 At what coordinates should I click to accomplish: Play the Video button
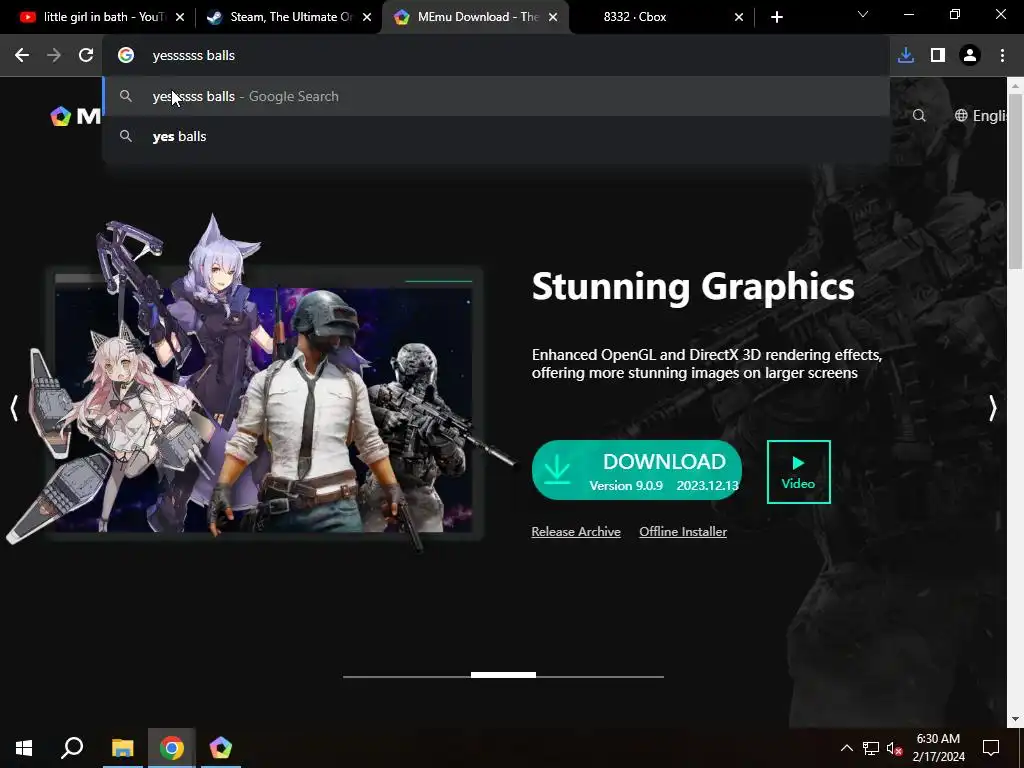(x=799, y=472)
